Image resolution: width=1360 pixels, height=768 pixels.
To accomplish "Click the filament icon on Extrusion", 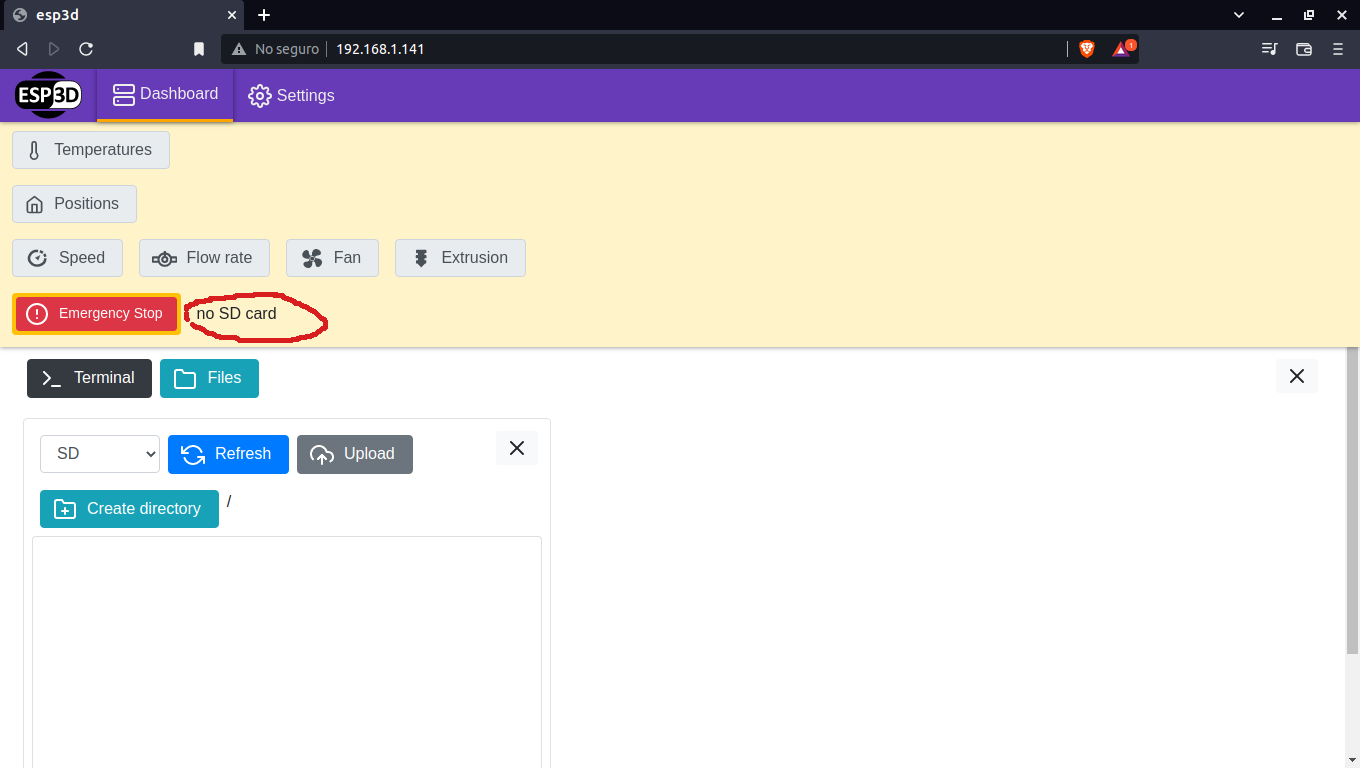I will coord(421,257).
